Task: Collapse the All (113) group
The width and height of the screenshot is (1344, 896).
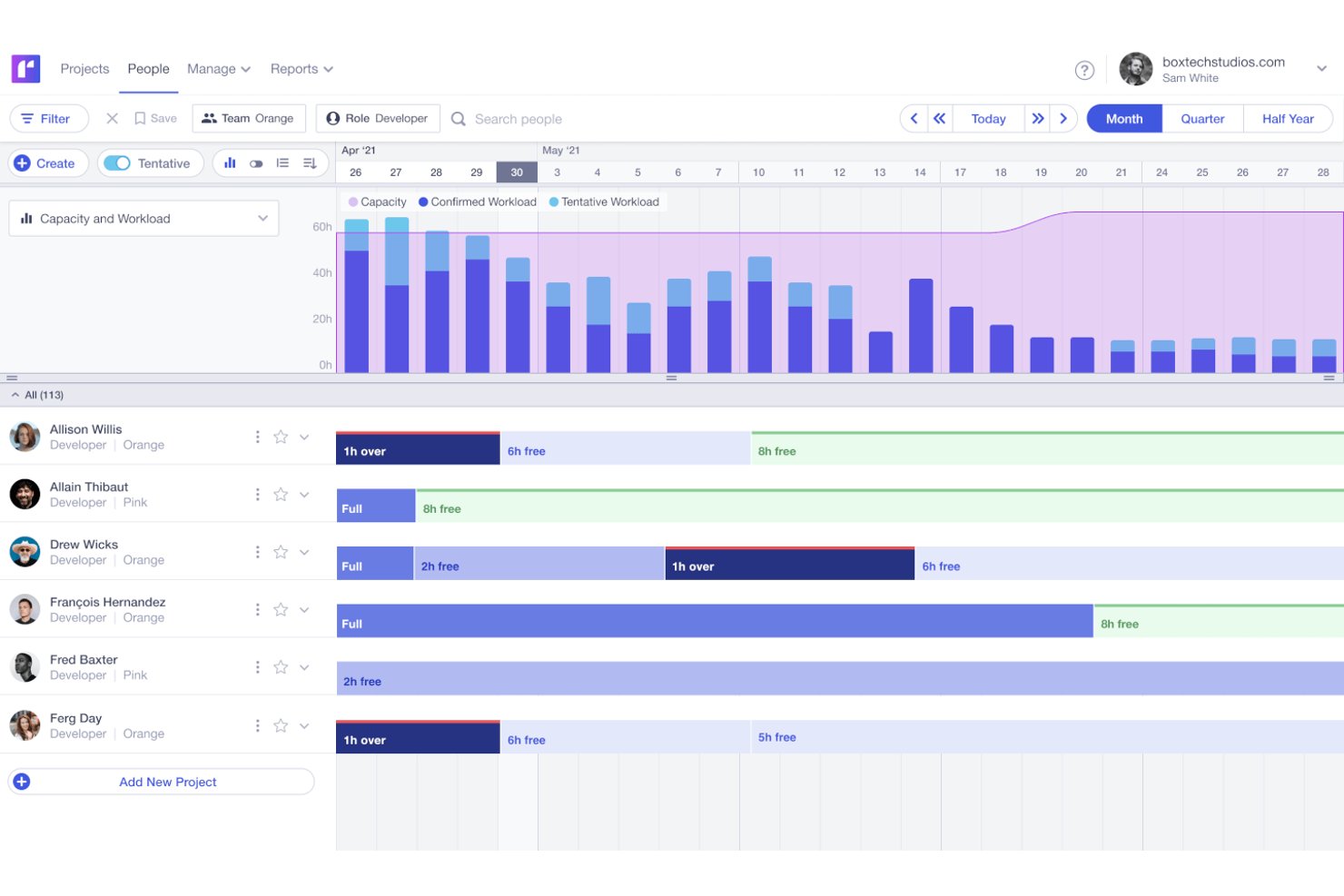Action: [15, 395]
